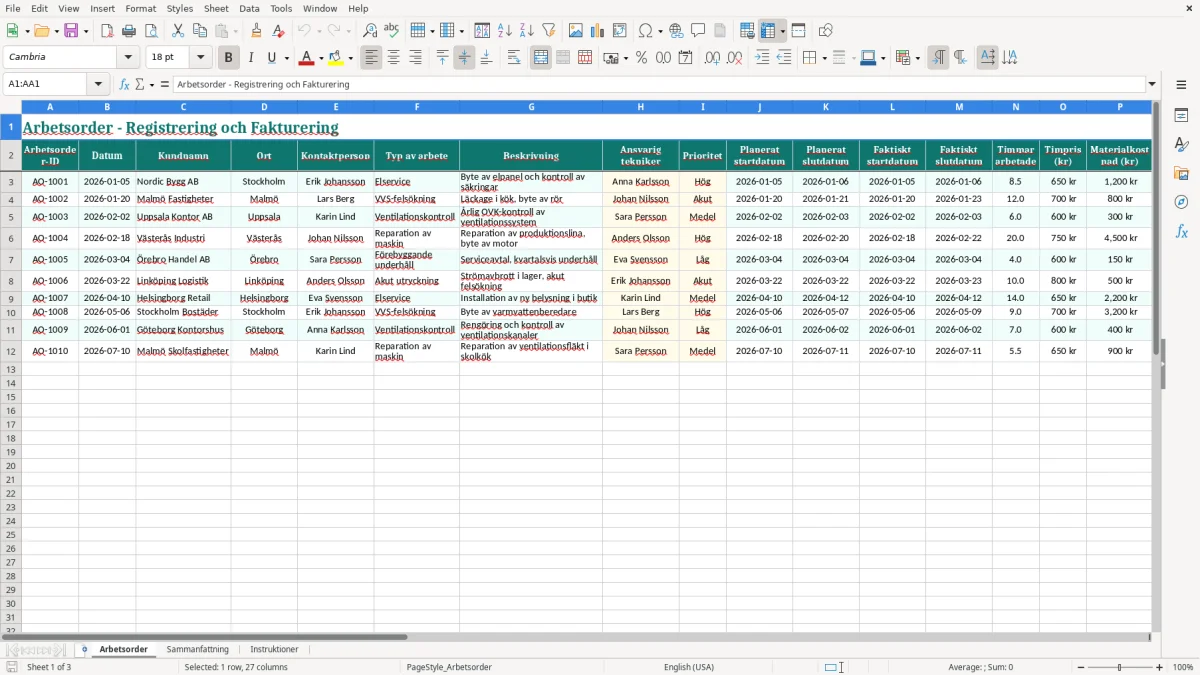The height and width of the screenshot is (675, 1200).
Task: Open the Font Name dropdown list
Action: click(129, 58)
